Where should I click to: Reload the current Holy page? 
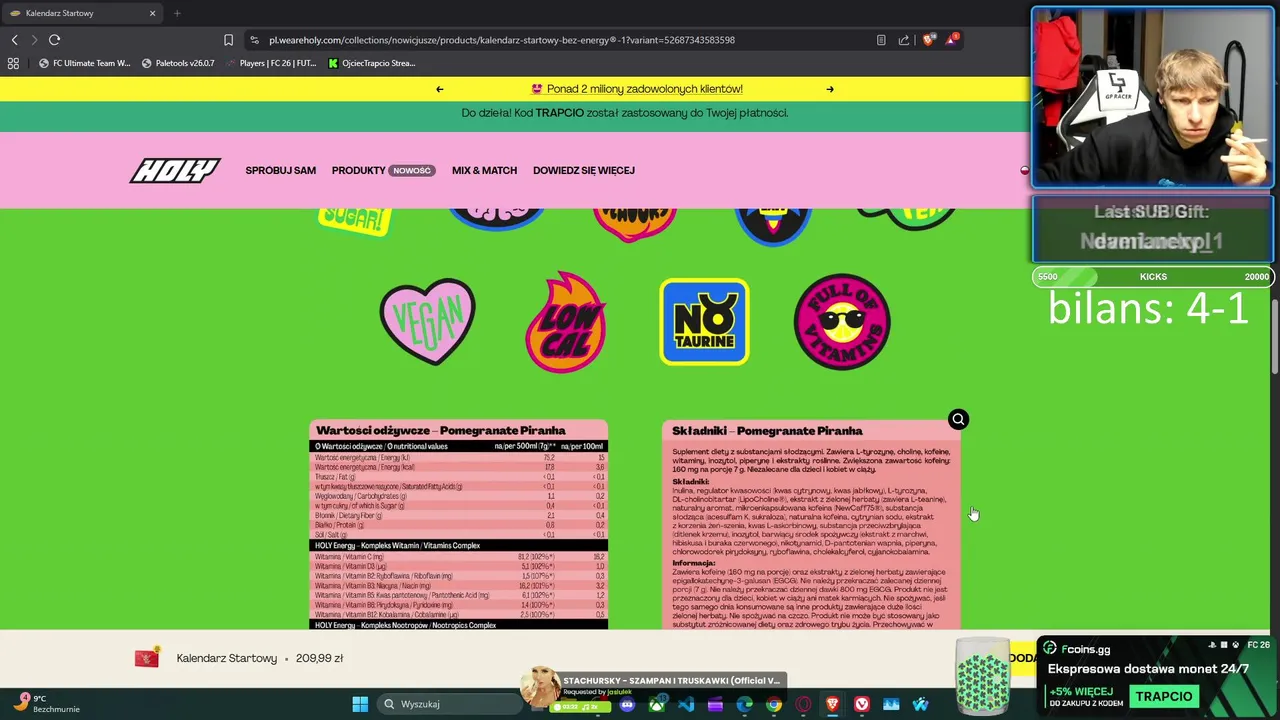pos(54,40)
